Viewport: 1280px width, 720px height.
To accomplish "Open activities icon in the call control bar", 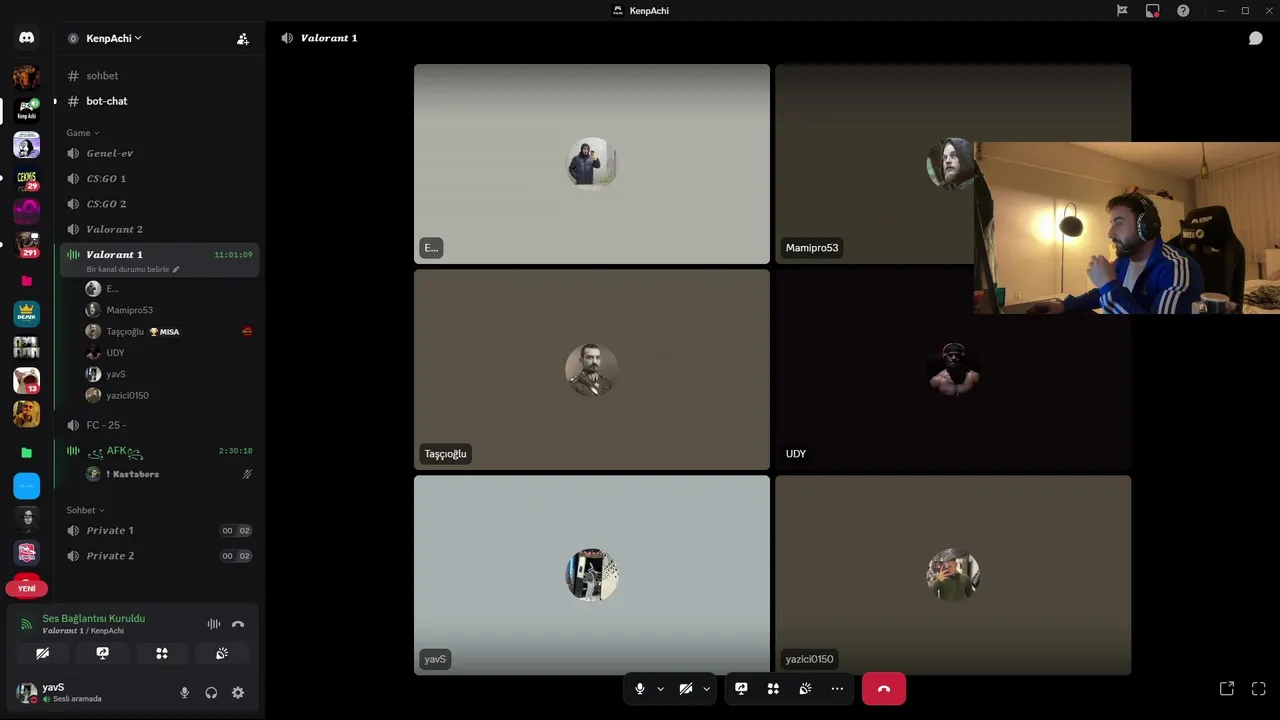I will [x=773, y=689].
